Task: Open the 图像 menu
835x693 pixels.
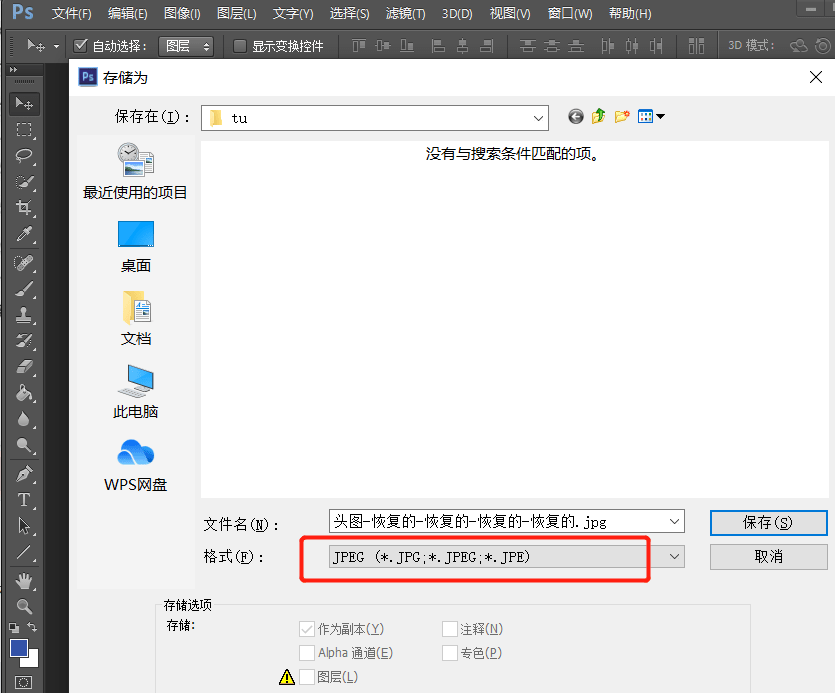Action: 182,13
